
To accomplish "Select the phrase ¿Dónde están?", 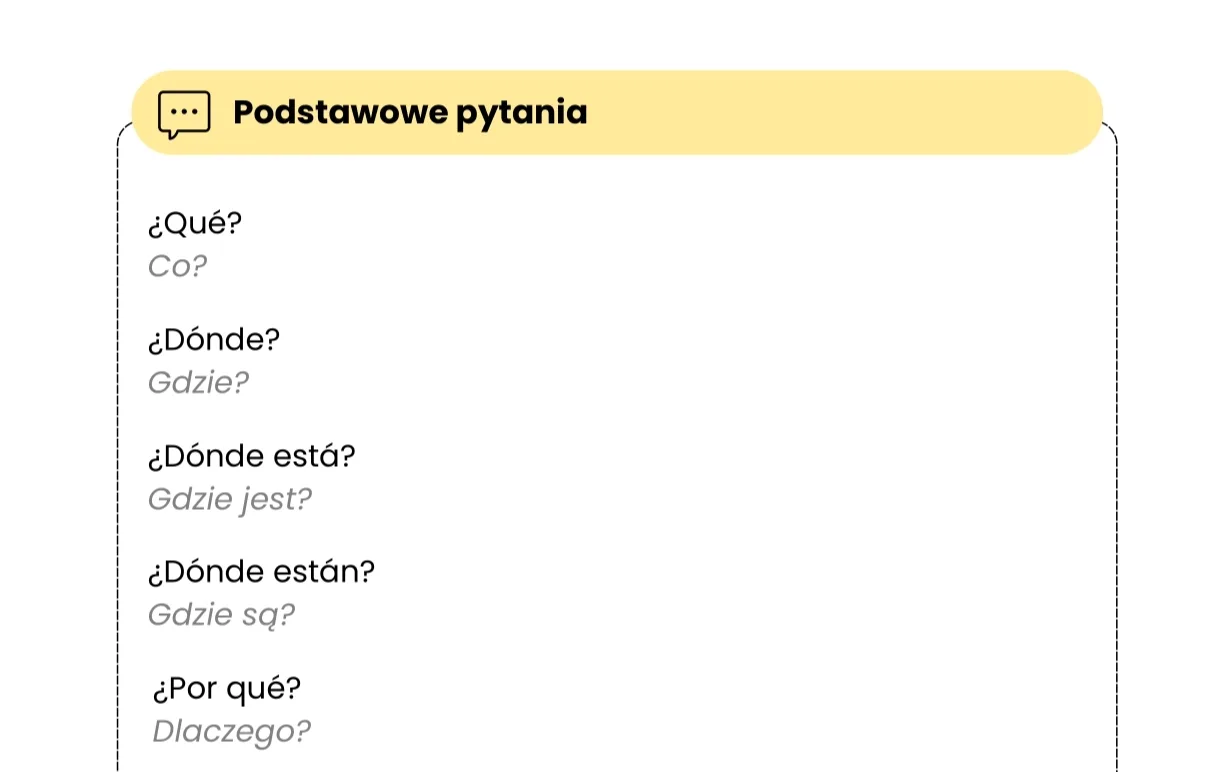I will 261,572.
